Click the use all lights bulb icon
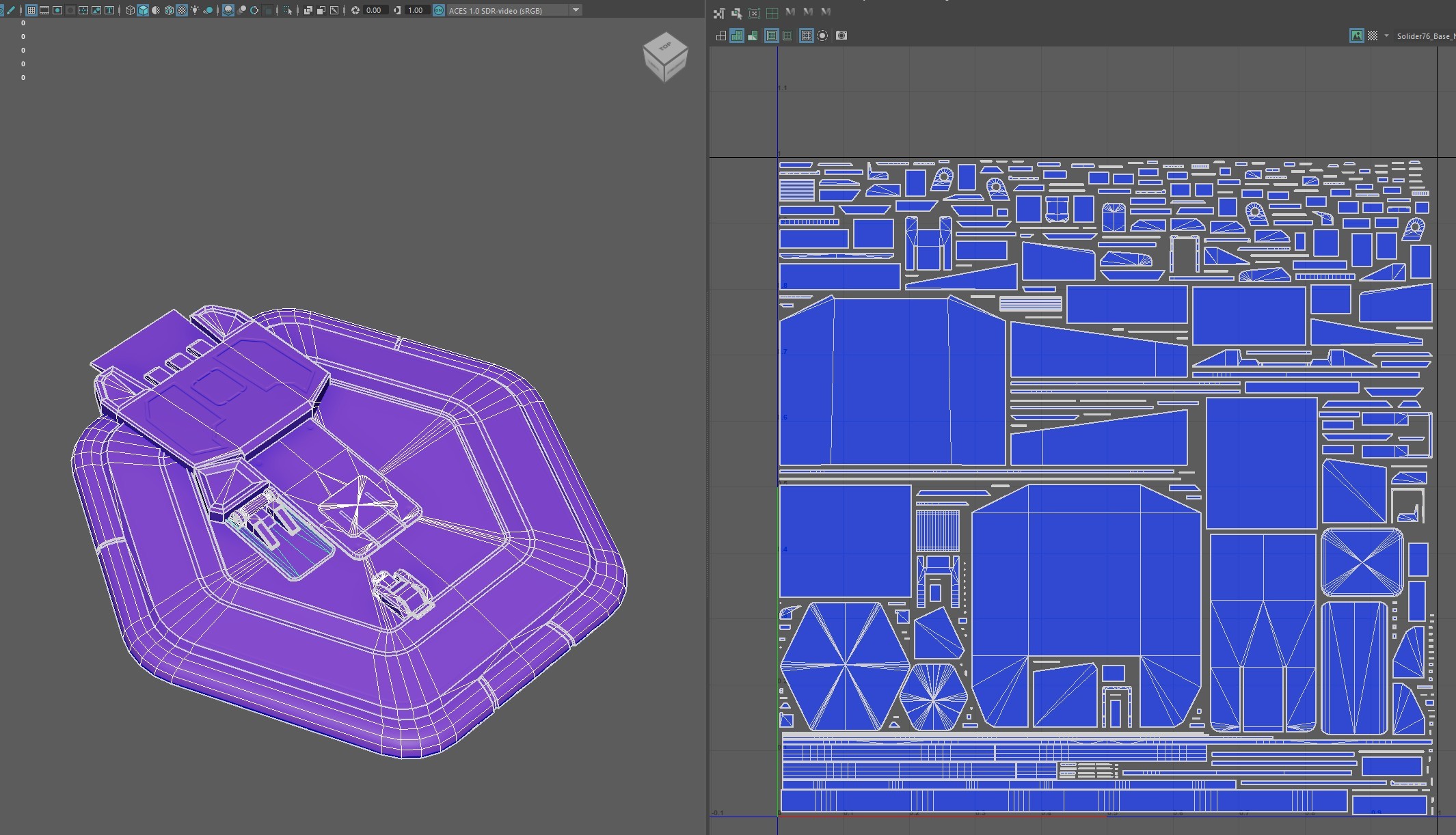 [x=195, y=10]
